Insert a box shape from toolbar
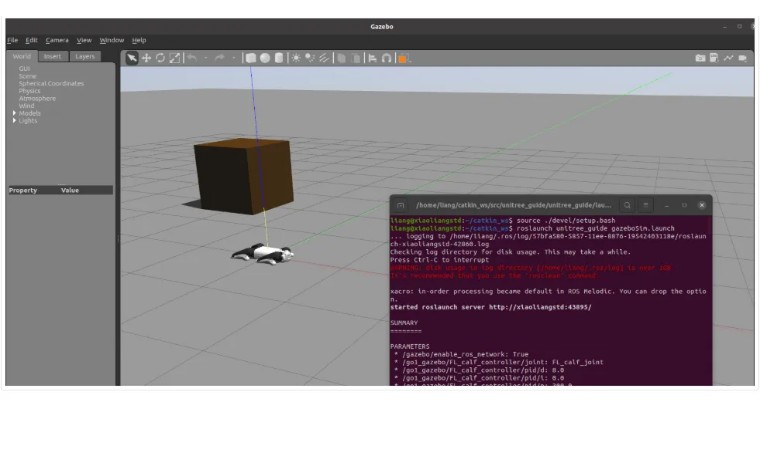This screenshot has height=454, width=760. click(x=251, y=58)
